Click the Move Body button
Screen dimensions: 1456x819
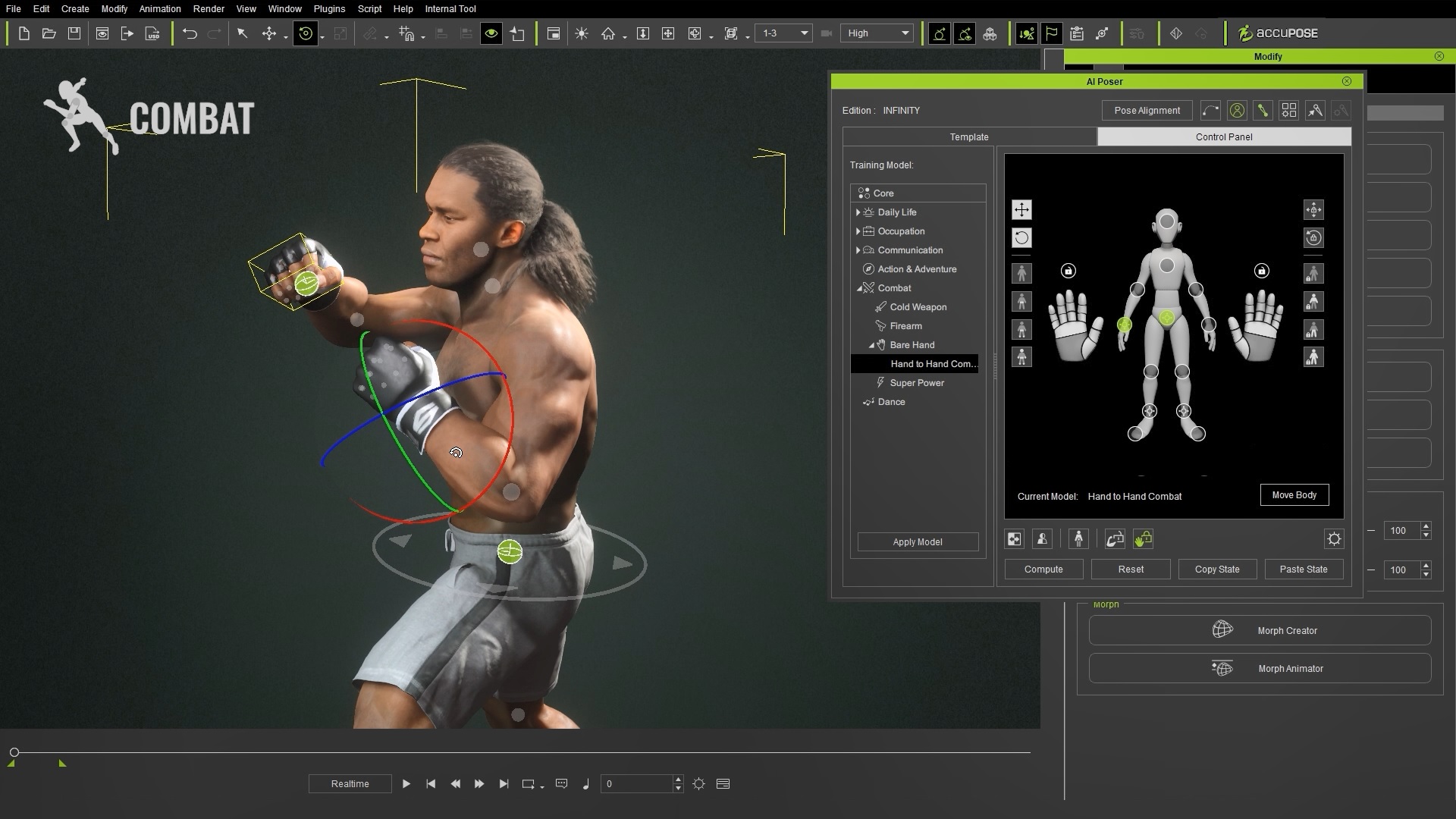pos(1294,495)
